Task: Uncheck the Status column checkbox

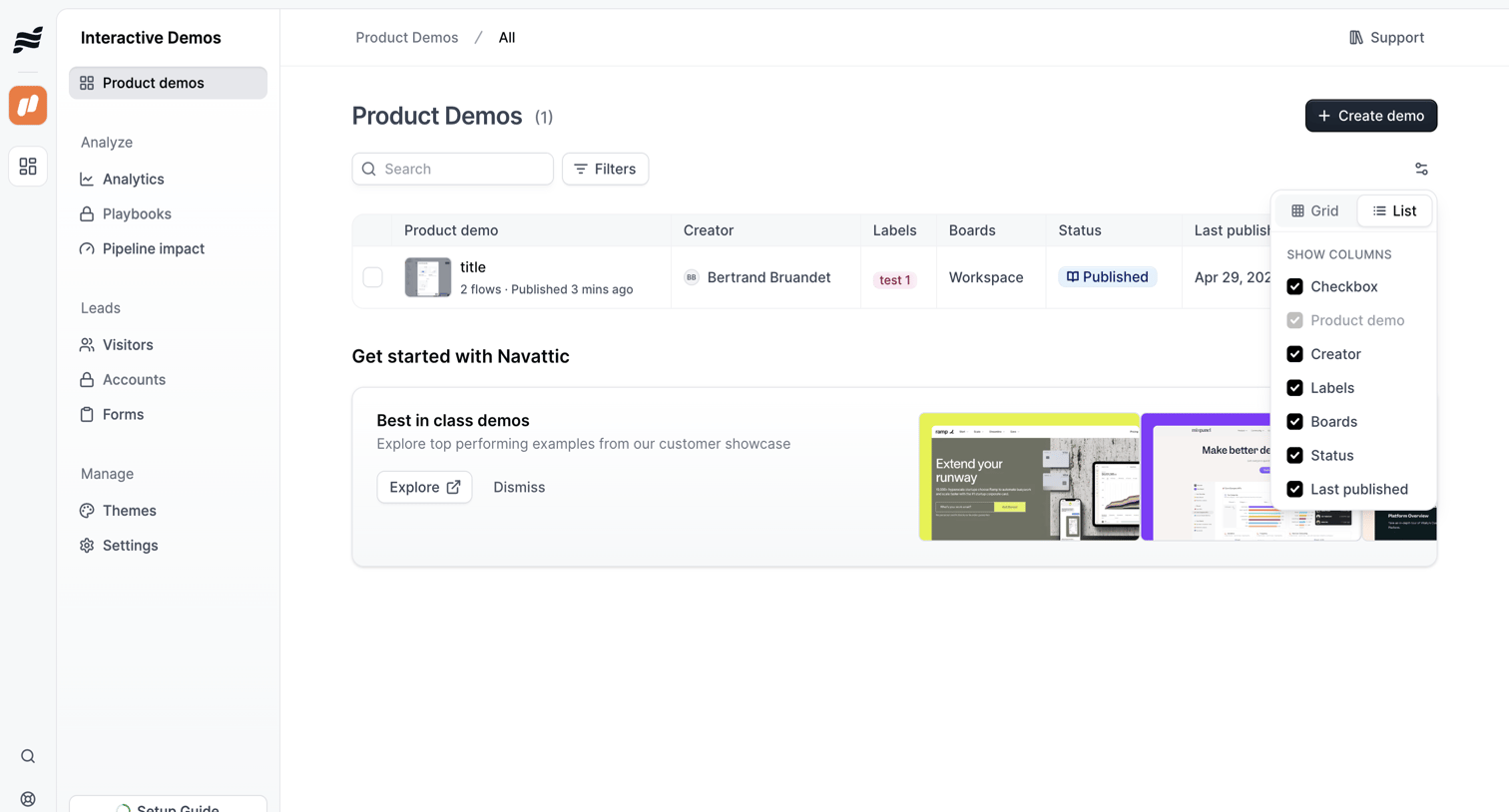Action: (x=1294, y=456)
